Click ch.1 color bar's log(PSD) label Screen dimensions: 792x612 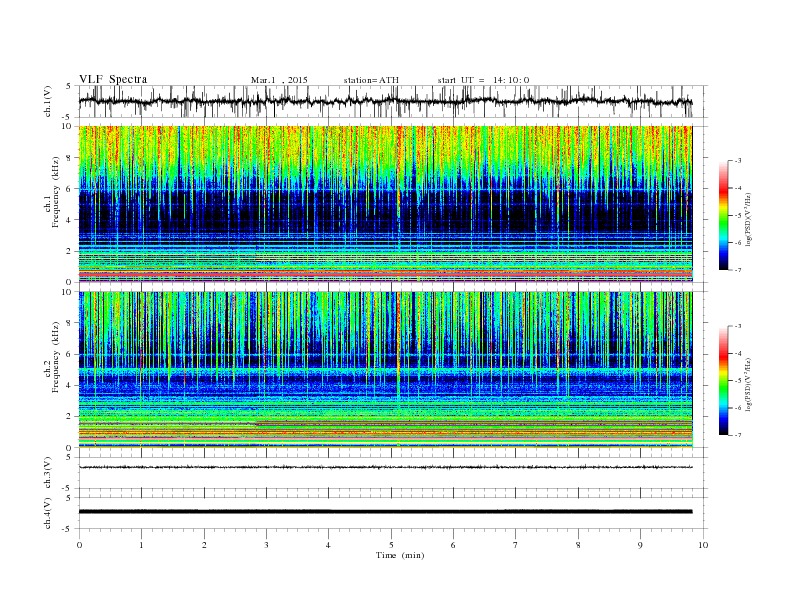(x=749, y=219)
